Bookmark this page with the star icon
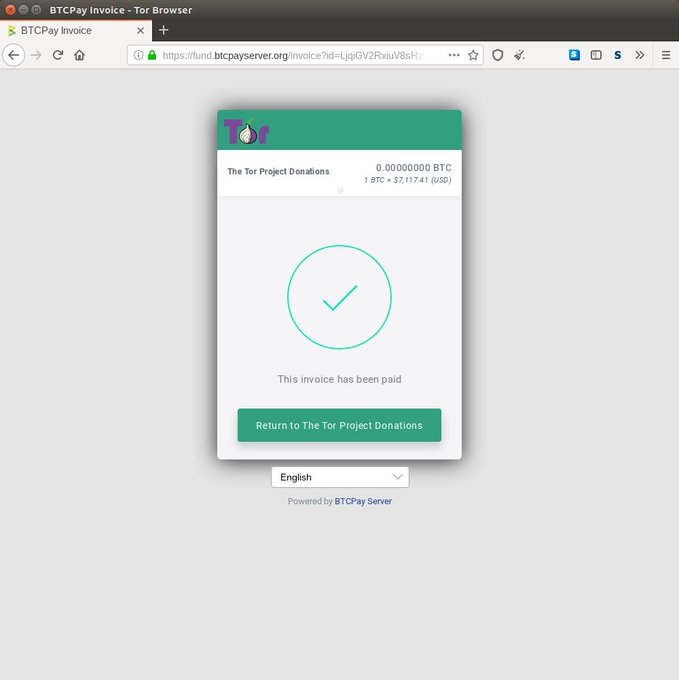679x680 pixels. pos(473,55)
